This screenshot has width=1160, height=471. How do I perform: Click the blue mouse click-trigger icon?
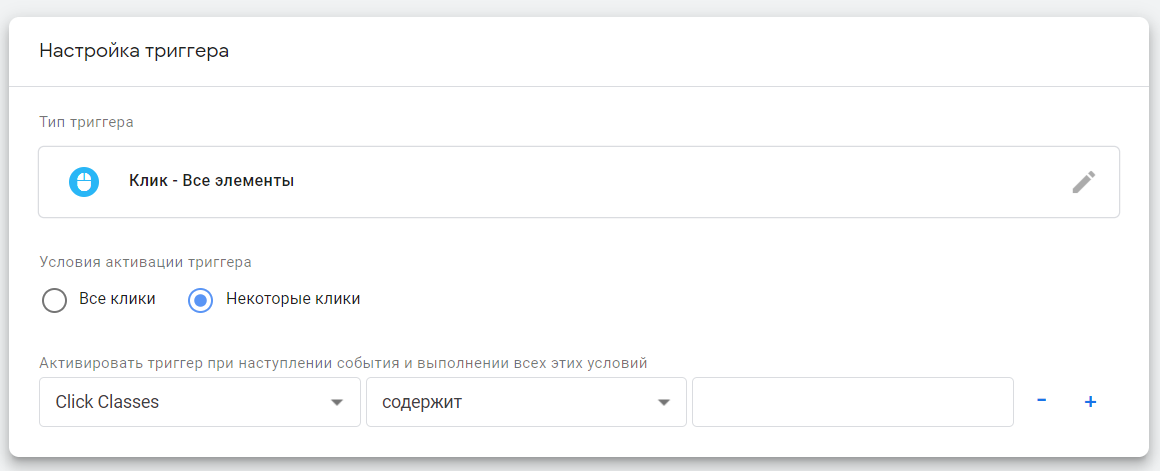click(84, 182)
